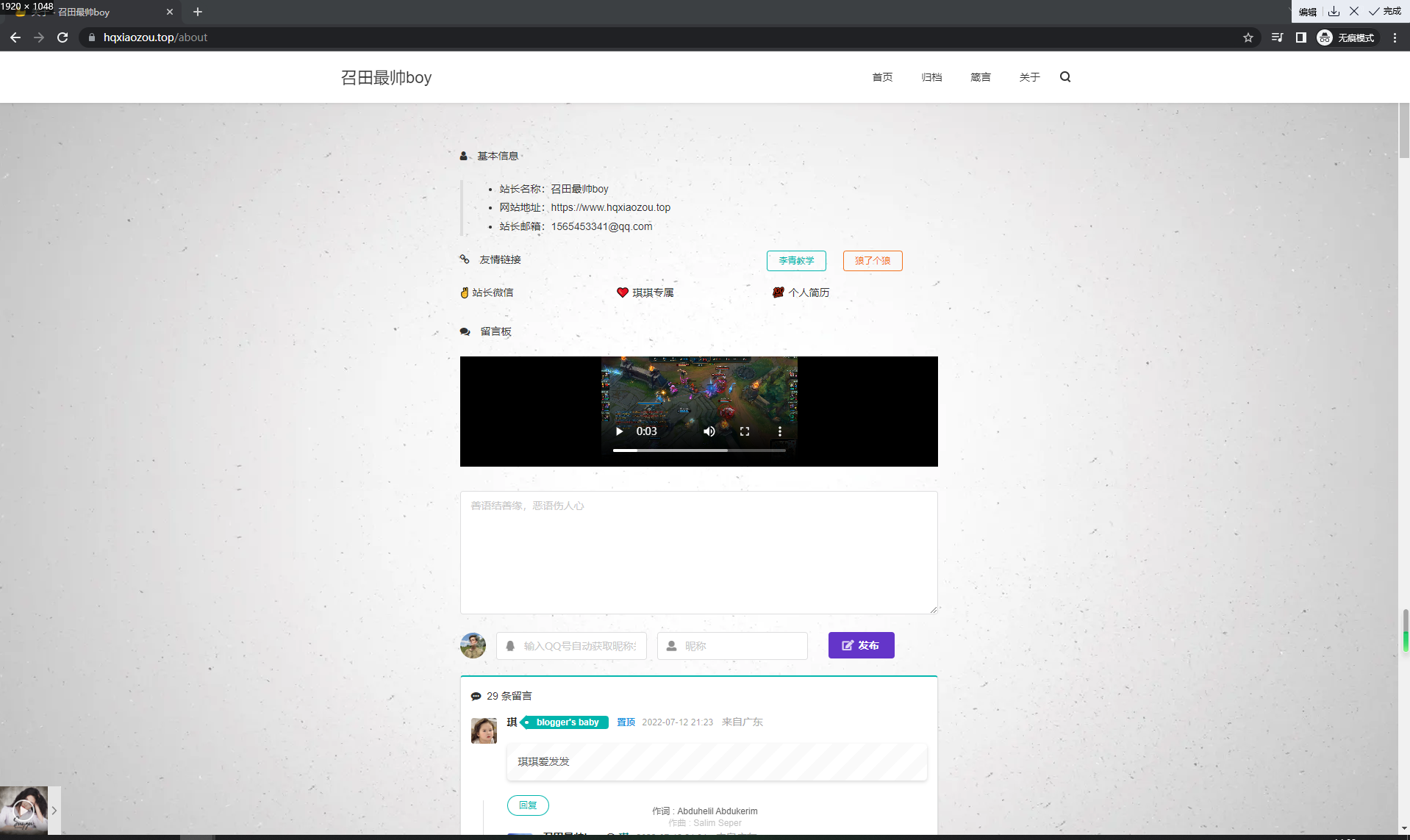The width and height of the screenshot is (1410, 840).
Task: Click the email 1565453341@qq.com text
Action: point(601,226)
